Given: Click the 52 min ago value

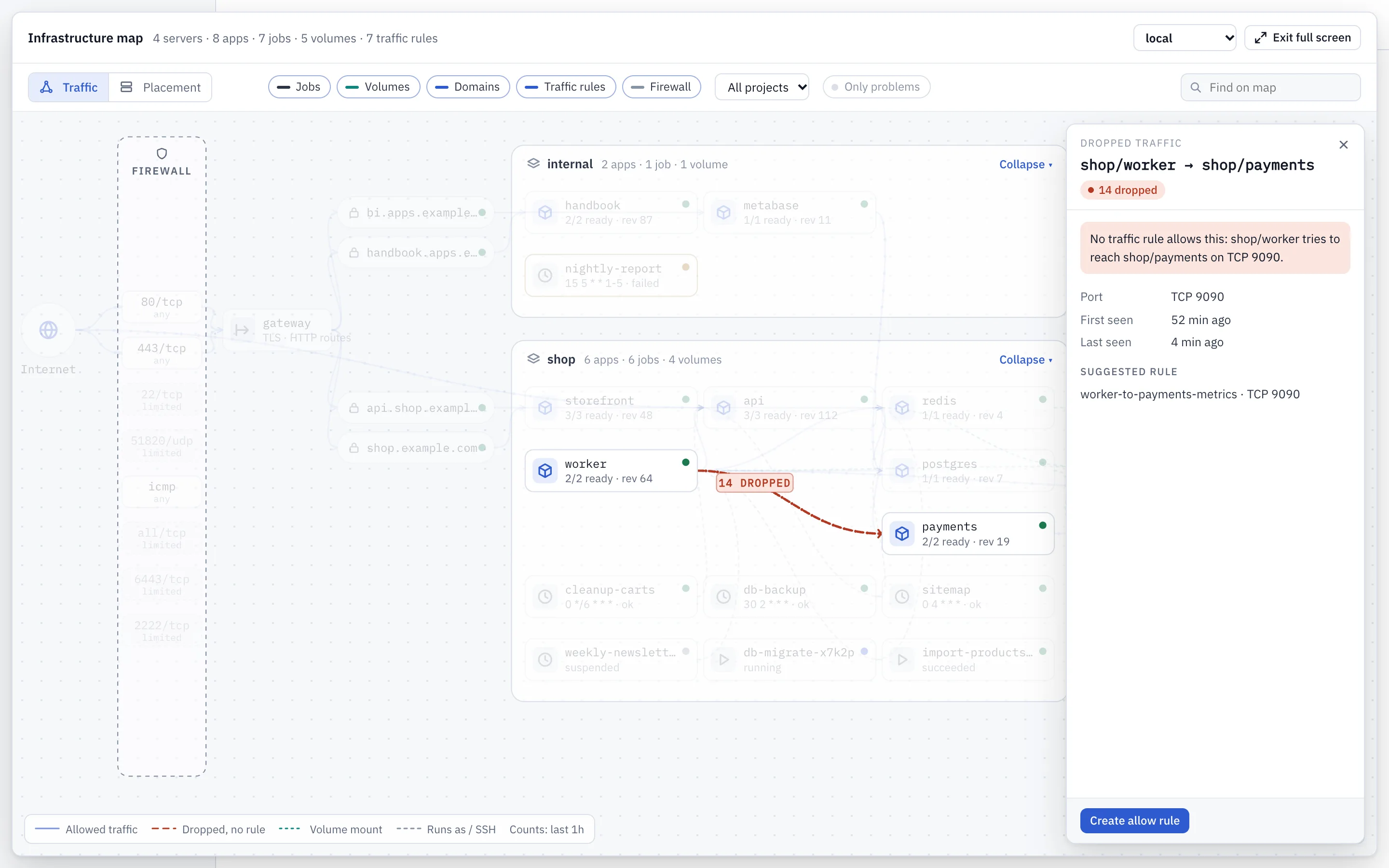Looking at the screenshot, I should tap(1201, 320).
